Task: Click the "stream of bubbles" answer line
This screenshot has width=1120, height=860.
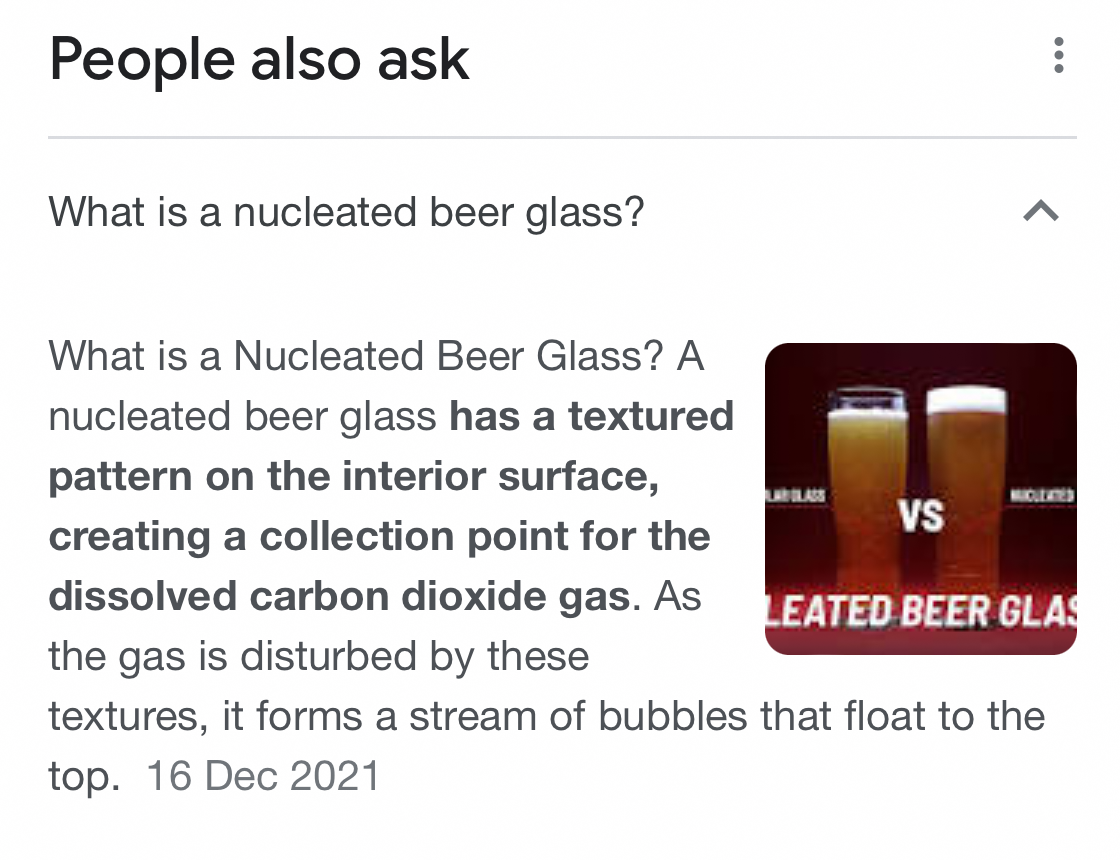Action: click(x=546, y=716)
